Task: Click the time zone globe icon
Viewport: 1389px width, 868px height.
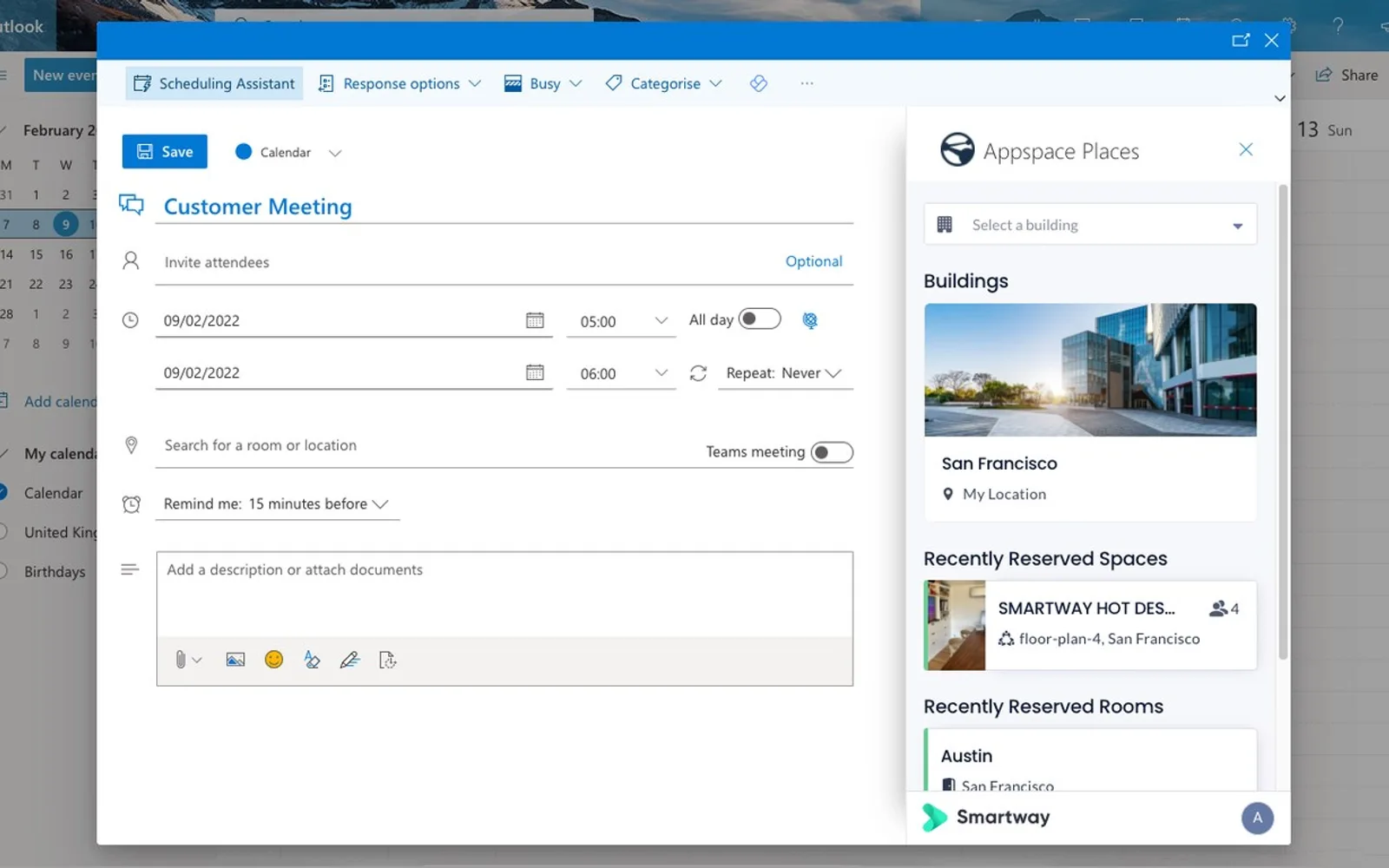Action: pyautogui.click(x=810, y=320)
